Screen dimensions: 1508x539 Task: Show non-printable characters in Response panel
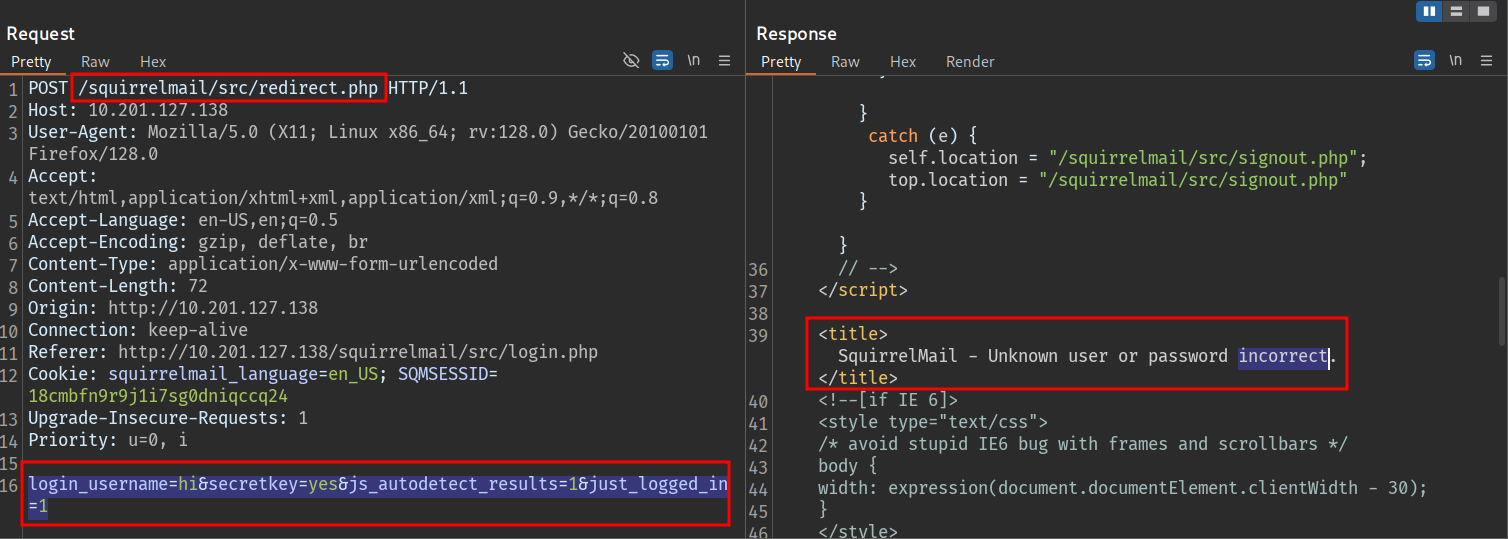click(x=1455, y=61)
